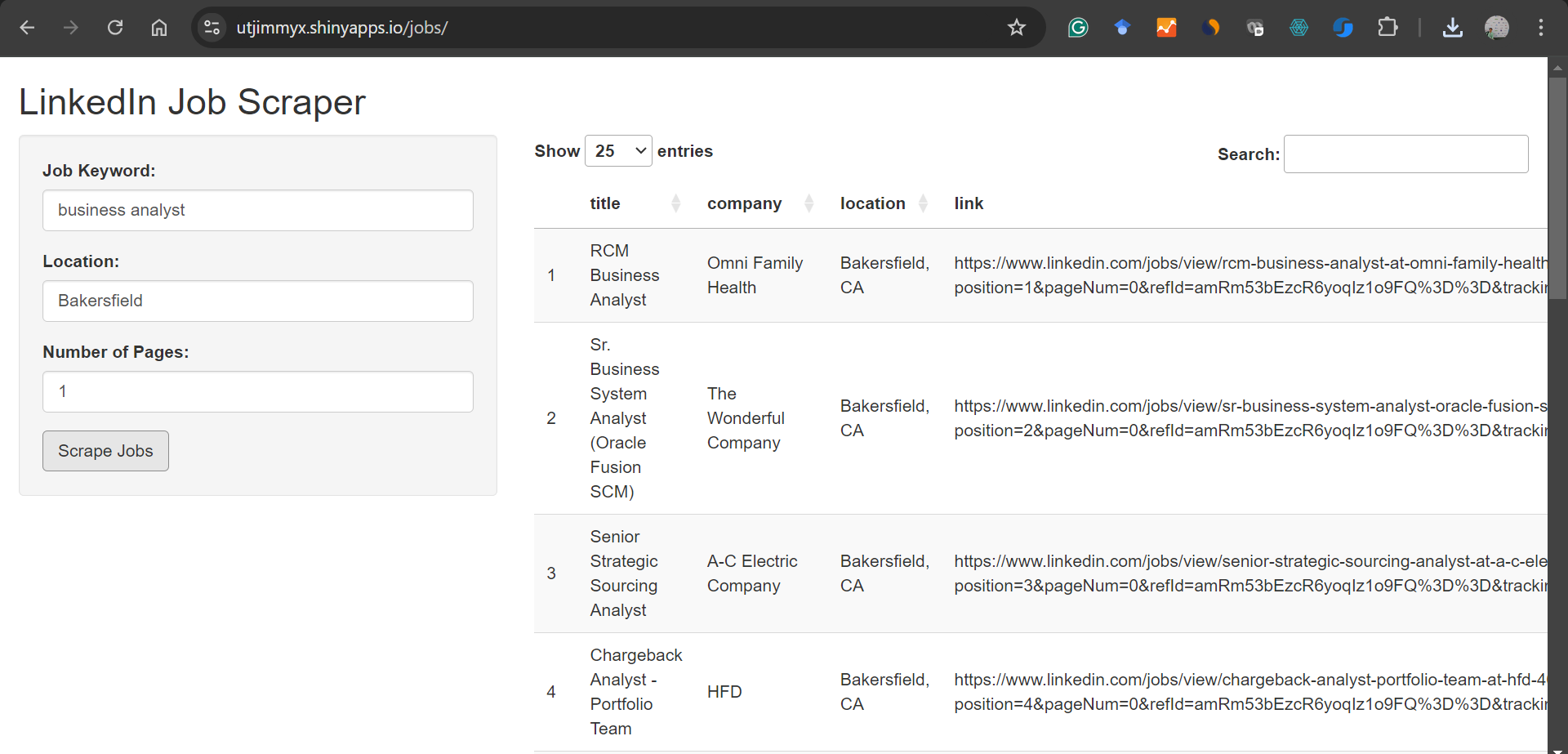Open the Chrome three-dot menu
The height and width of the screenshot is (754, 1568).
tap(1542, 27)
